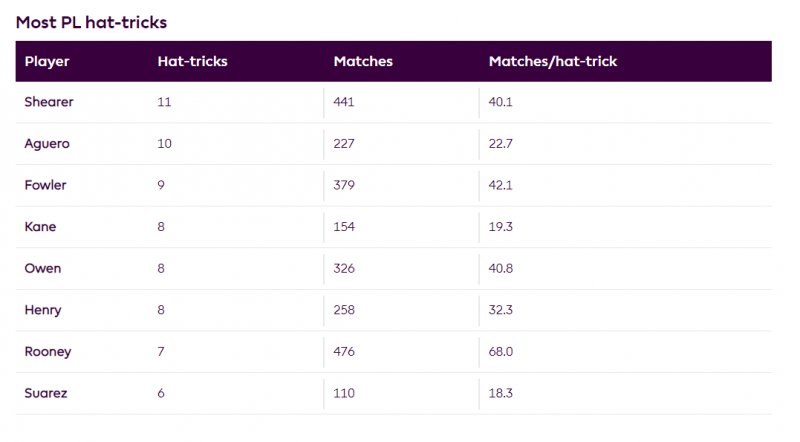Select Suarez at the table bottom
This screenshot has width=800, height=442.
pos(46,393)
